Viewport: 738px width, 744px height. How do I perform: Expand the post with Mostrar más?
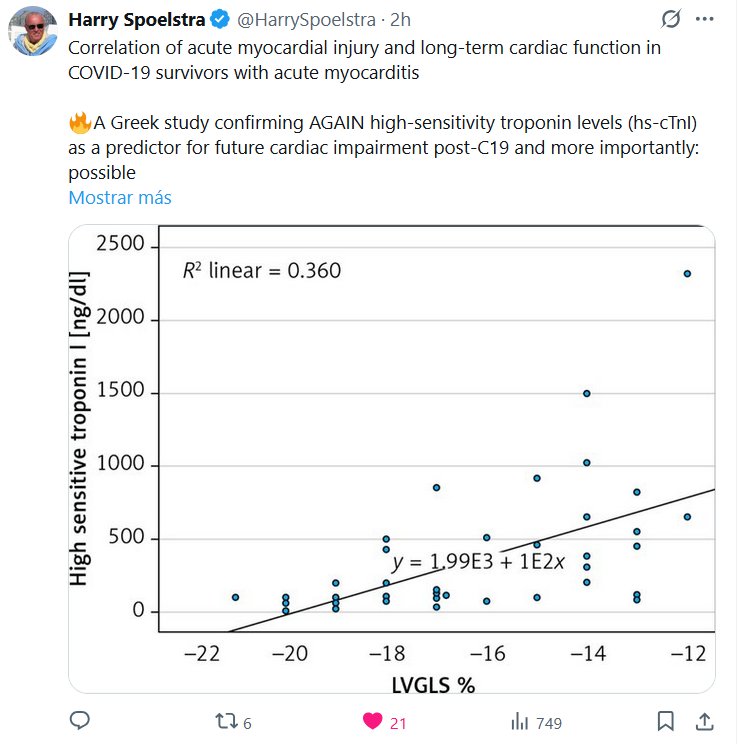(x=120, y=197)
